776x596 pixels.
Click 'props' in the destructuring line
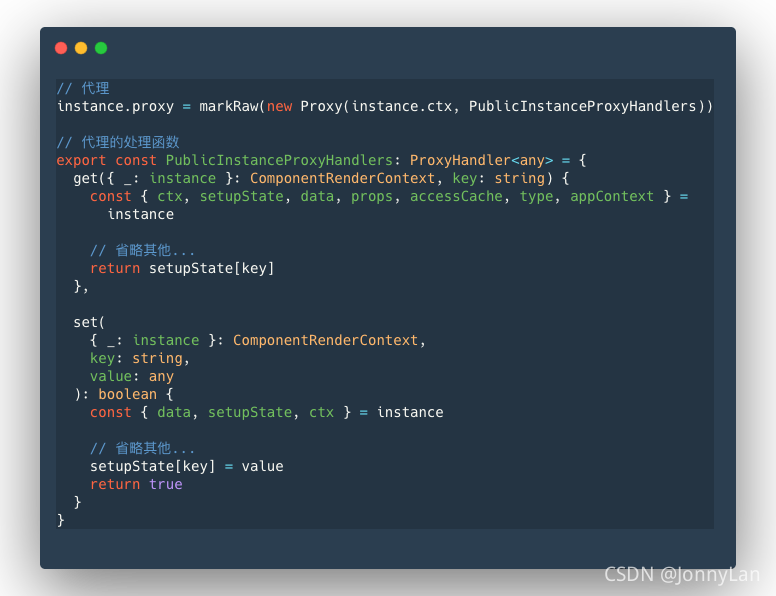tap(372, 197)
